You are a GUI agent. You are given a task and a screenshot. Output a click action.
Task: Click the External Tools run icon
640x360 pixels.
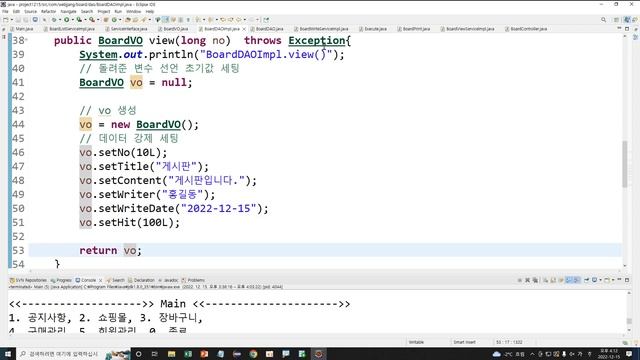[92, 20]
